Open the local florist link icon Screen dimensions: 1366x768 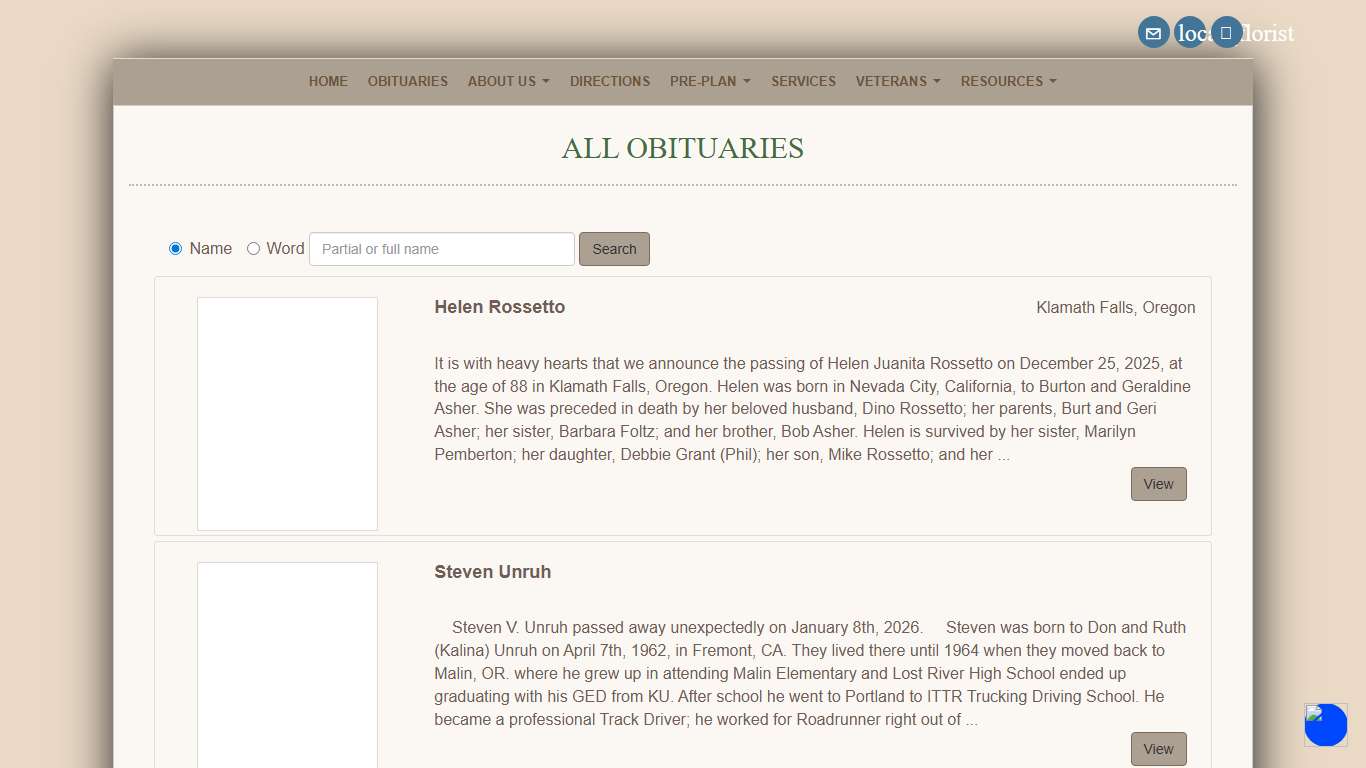click(x=1189, y=32)
